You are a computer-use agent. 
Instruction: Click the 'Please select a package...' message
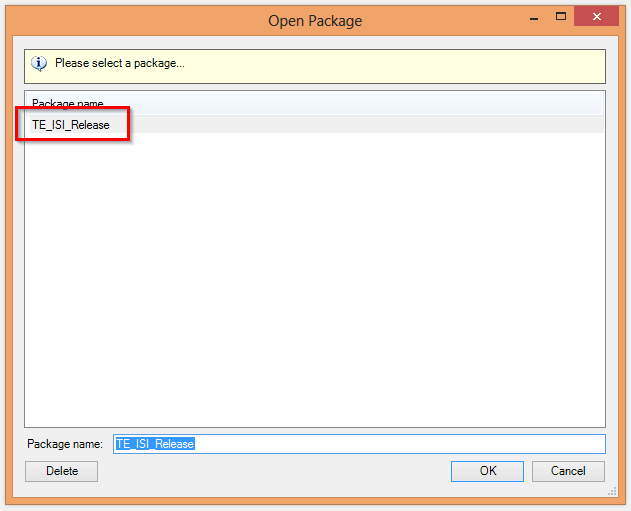[119, 64]
